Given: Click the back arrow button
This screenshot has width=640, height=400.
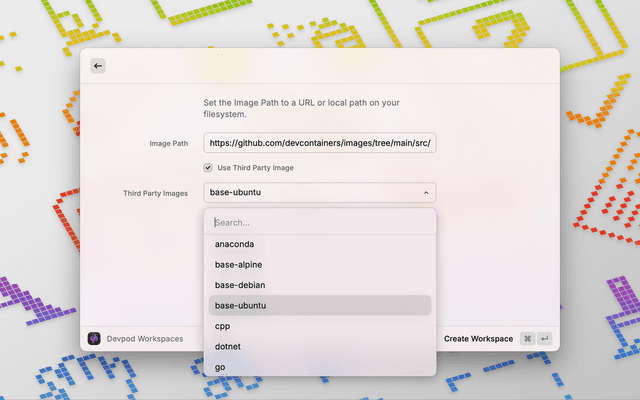Looking at the screenshot, I should pos(98,66).
